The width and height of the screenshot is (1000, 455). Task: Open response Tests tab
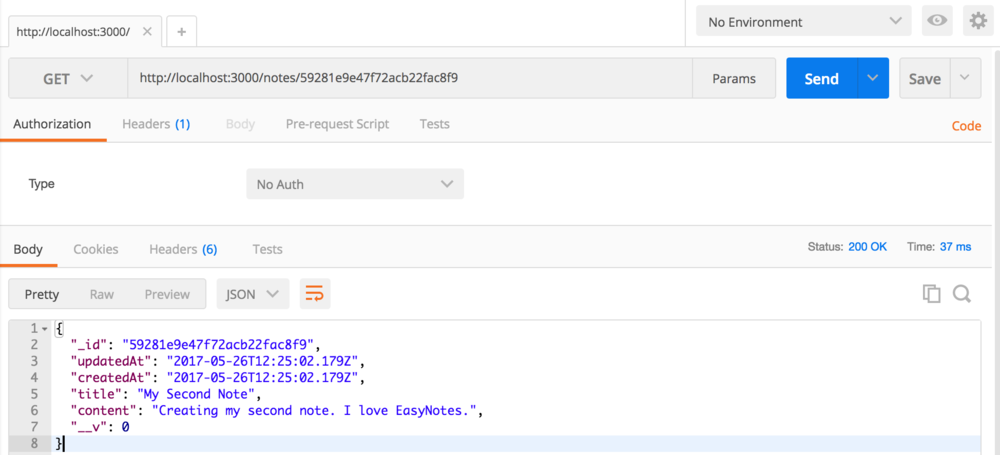267,249
